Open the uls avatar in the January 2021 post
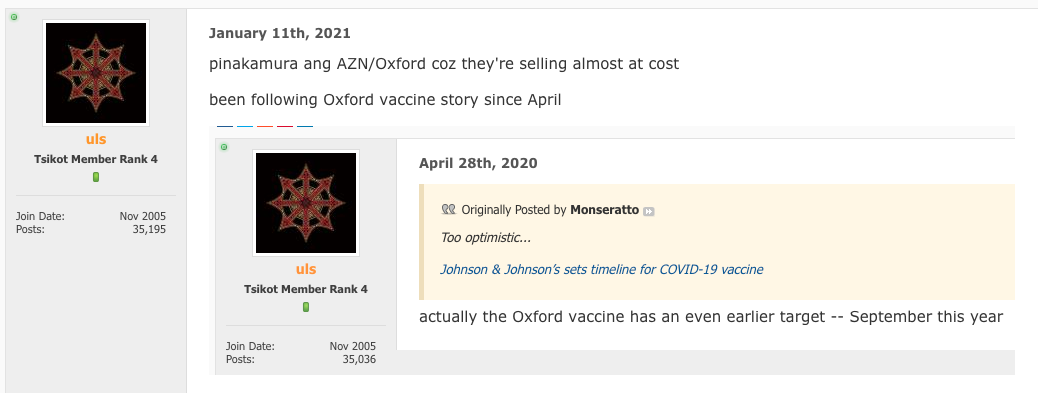 pos(96,73)
